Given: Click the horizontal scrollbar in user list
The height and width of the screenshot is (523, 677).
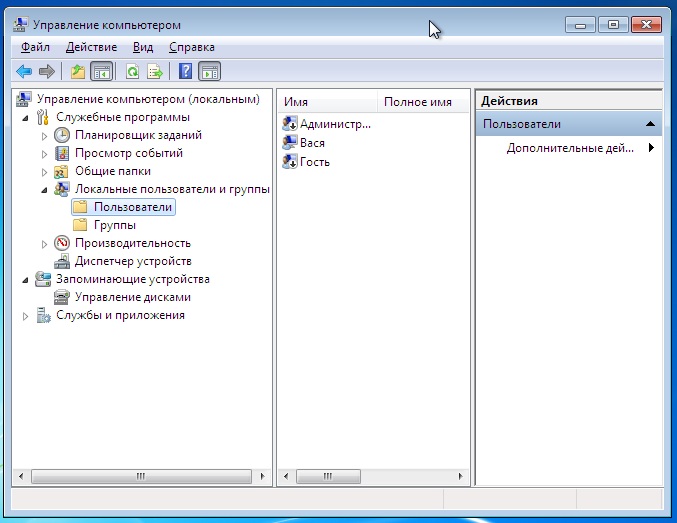Looking at the screenshot, I should tap(375, 478).
